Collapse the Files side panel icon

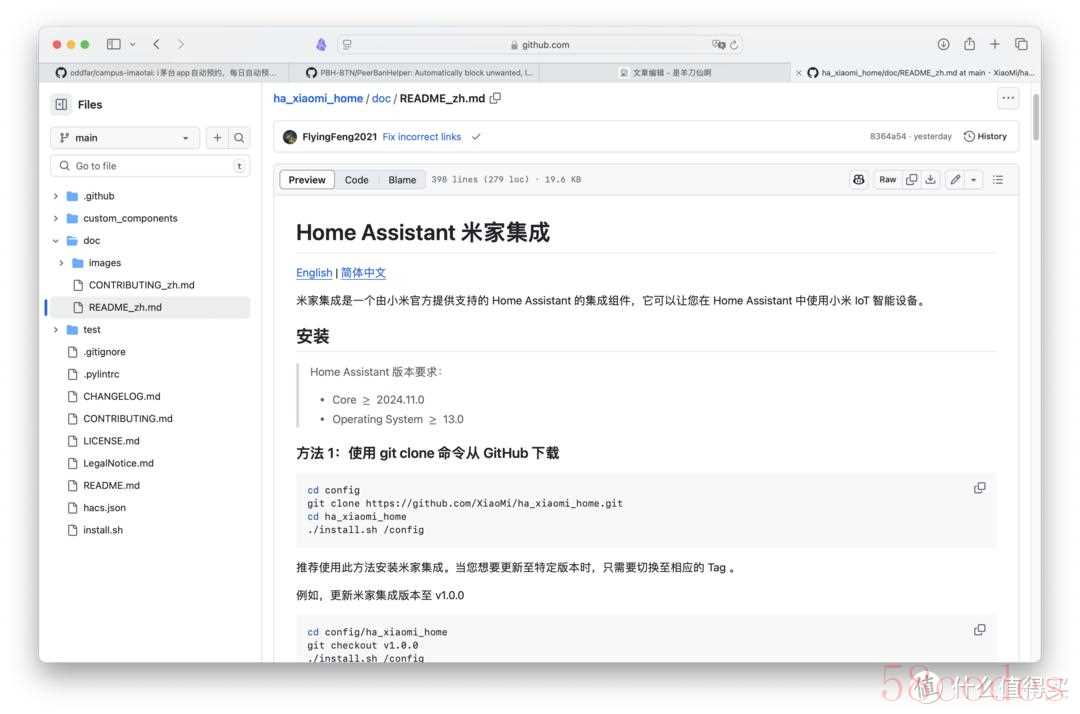click(61, 105)
